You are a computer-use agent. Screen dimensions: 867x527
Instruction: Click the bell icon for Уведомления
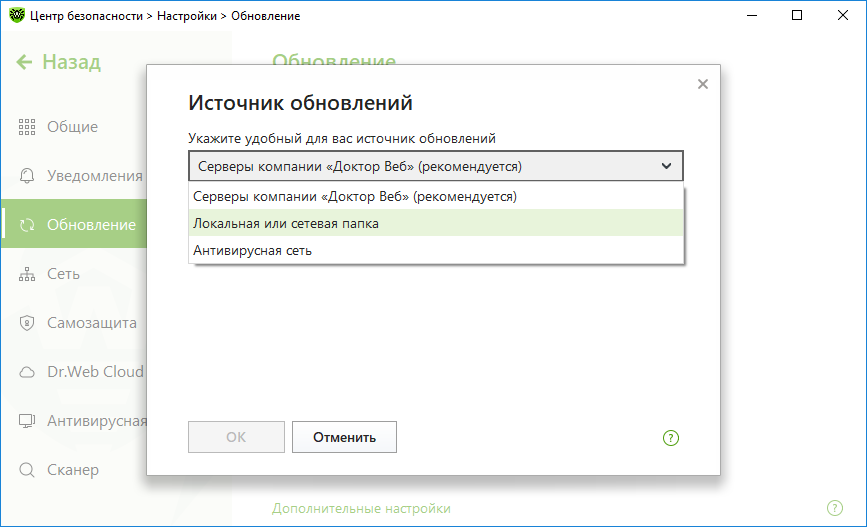pyautogui.click(x=27, y=176)
